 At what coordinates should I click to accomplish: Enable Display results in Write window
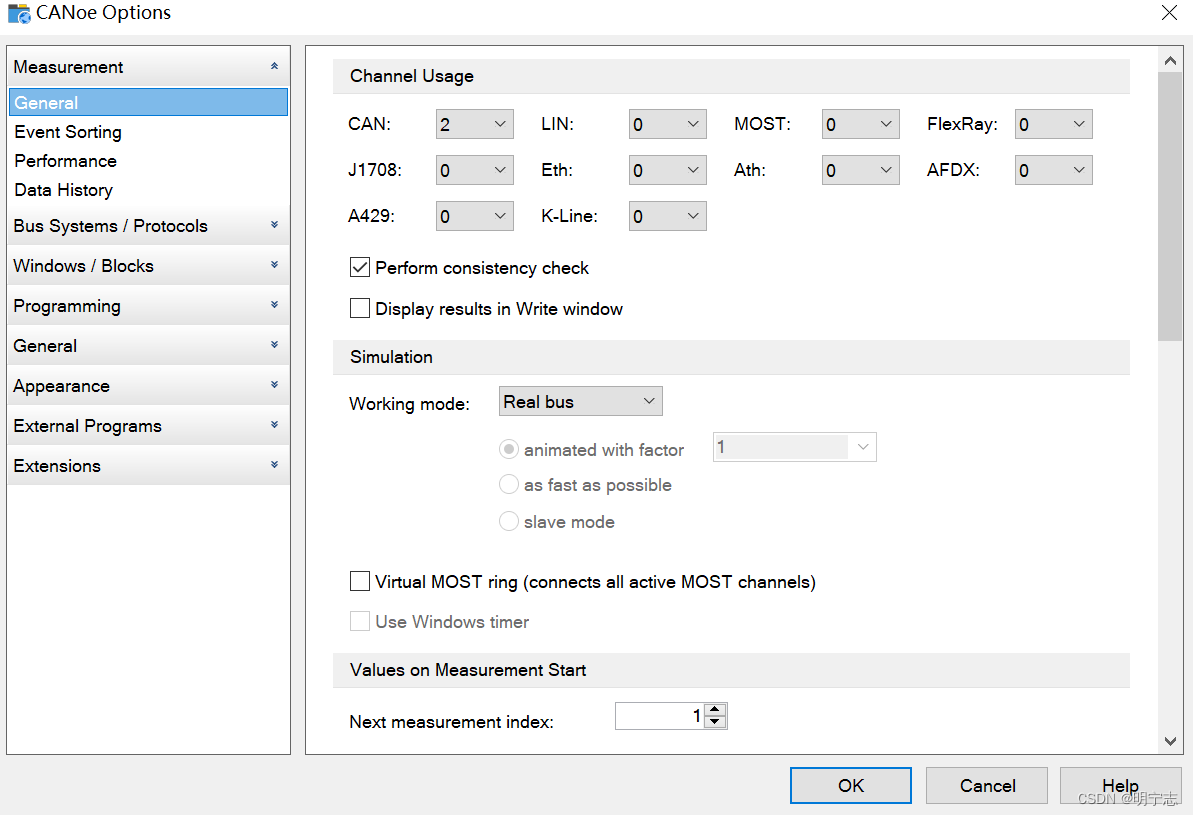click(x=360, y=308)
